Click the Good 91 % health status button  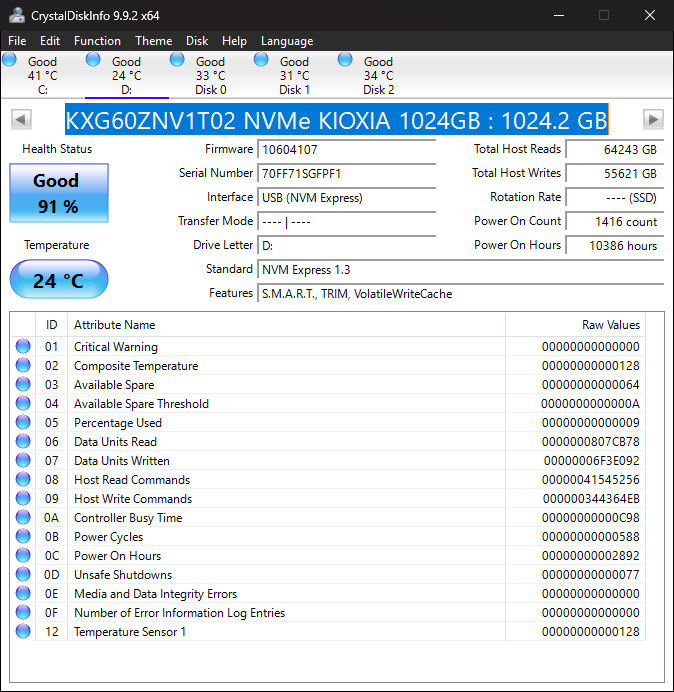(59, 193)
